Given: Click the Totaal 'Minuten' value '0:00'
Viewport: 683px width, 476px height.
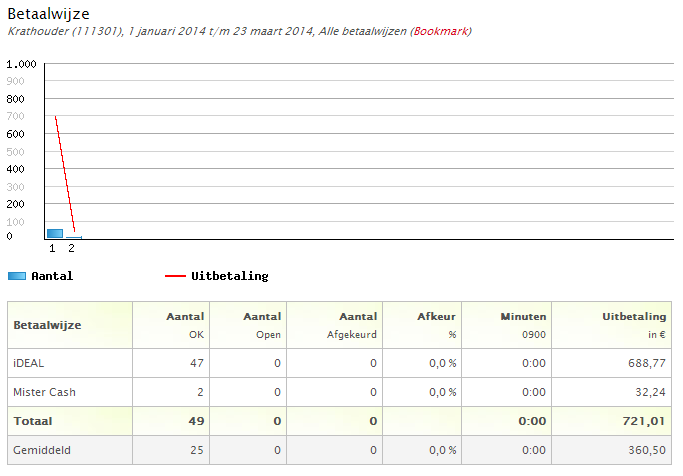Looking at the screenshot, I should tap(532, 421).
